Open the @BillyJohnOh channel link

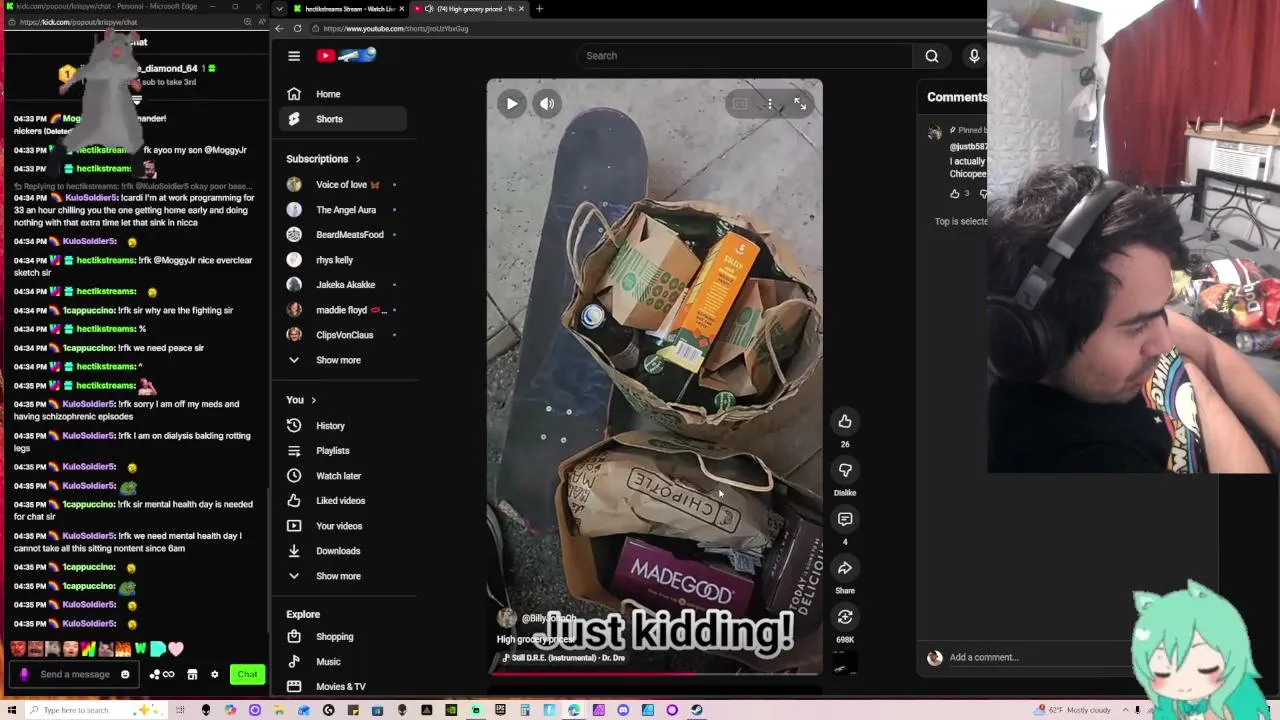point(549,618)
